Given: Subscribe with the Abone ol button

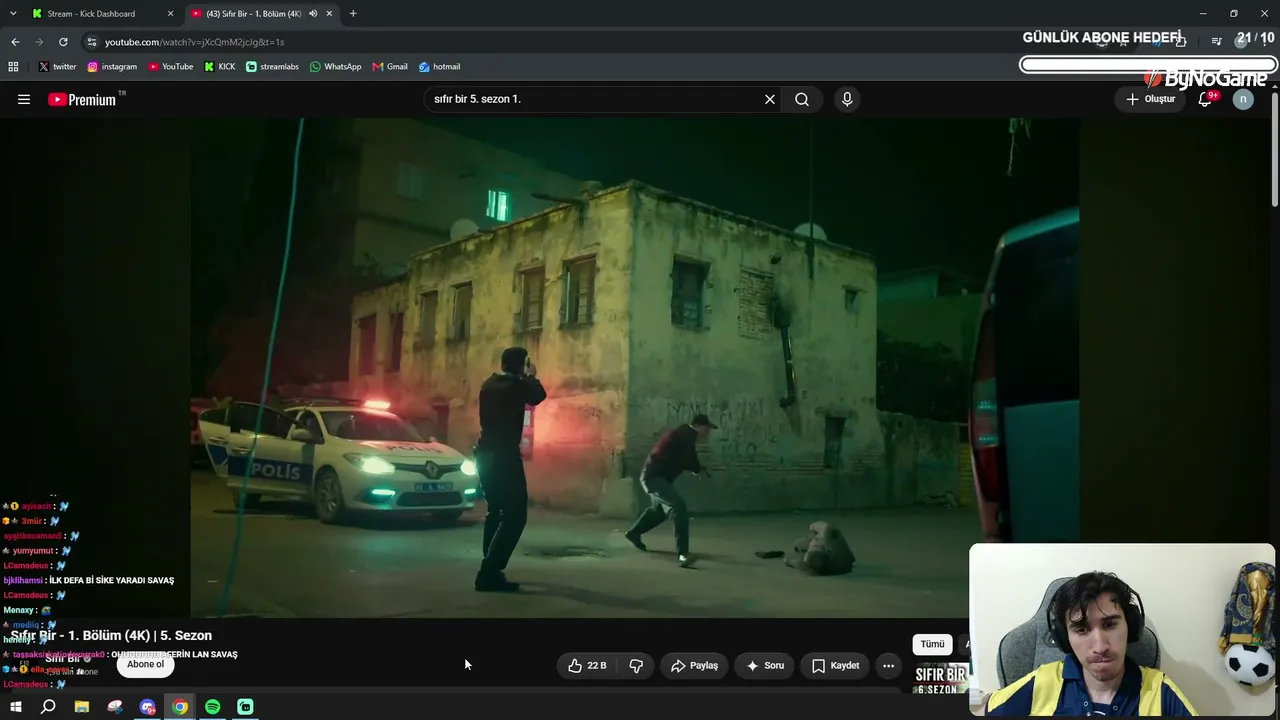Looking at the screenshot, I should pyautogui.click(x=145, y=664).
